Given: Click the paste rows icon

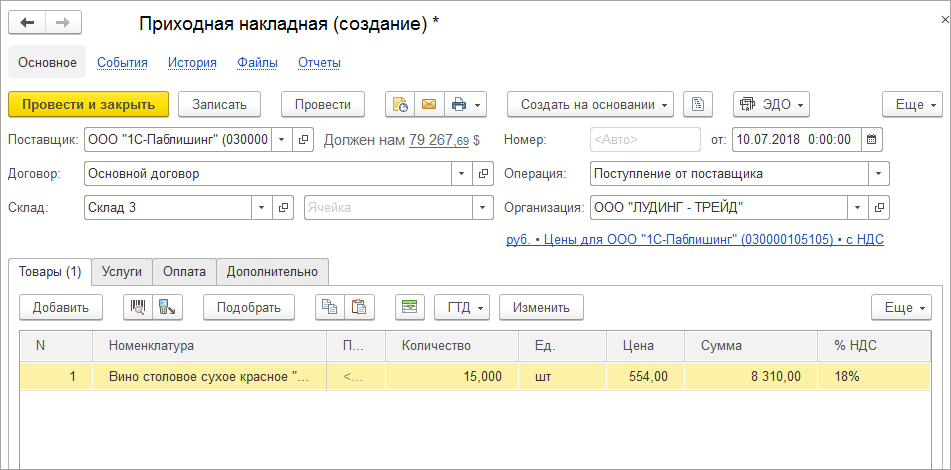Looking at the screenshot, I should 358,307.
